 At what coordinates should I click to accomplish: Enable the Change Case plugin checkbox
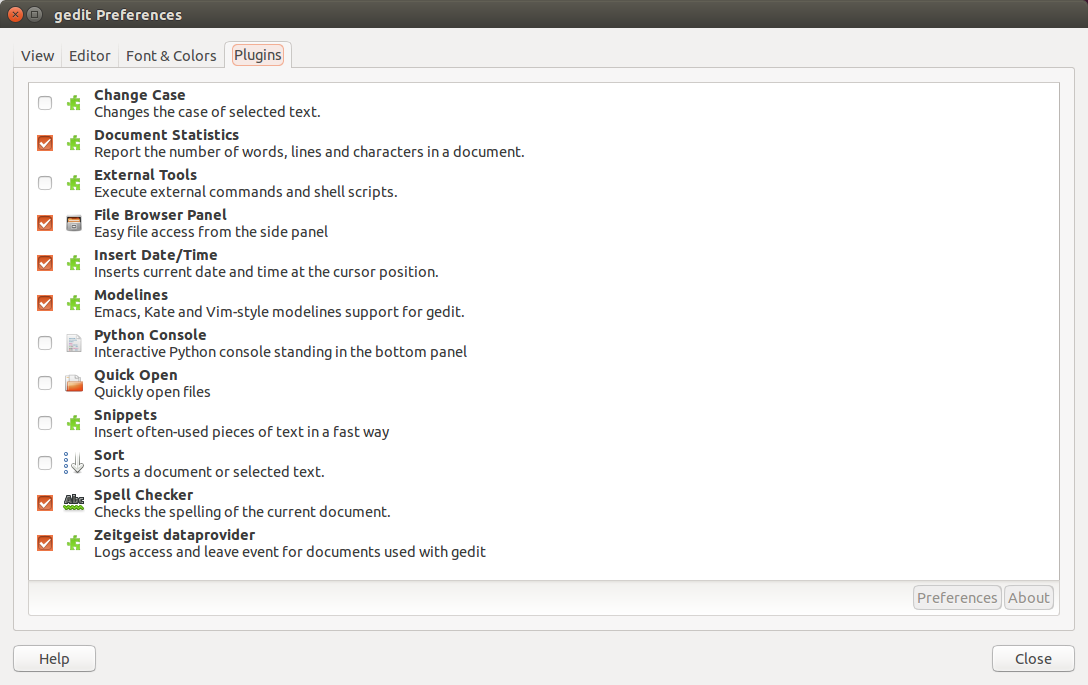coord(45,103)
